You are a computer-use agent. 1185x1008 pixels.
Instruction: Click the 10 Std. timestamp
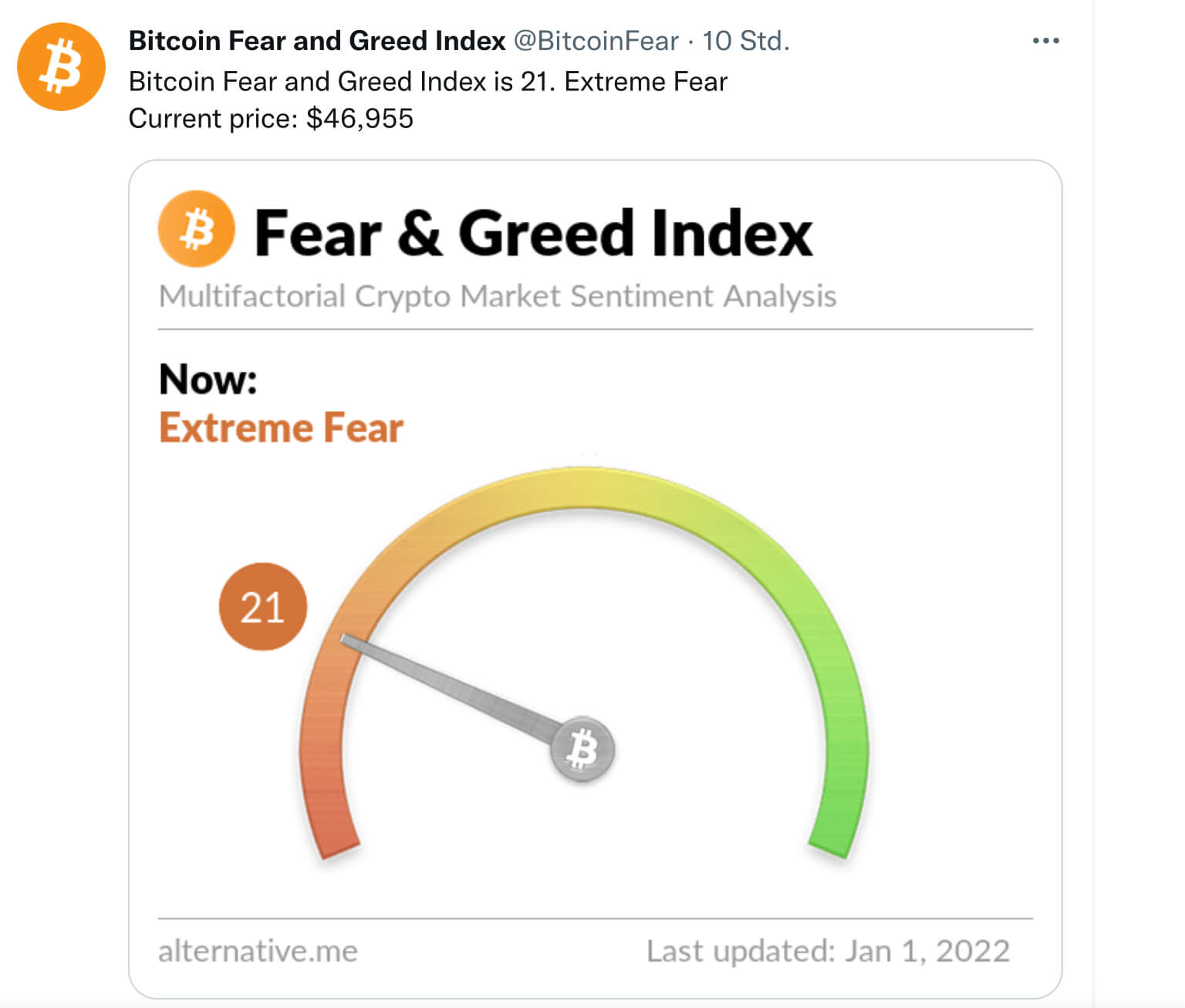point(745,42)
